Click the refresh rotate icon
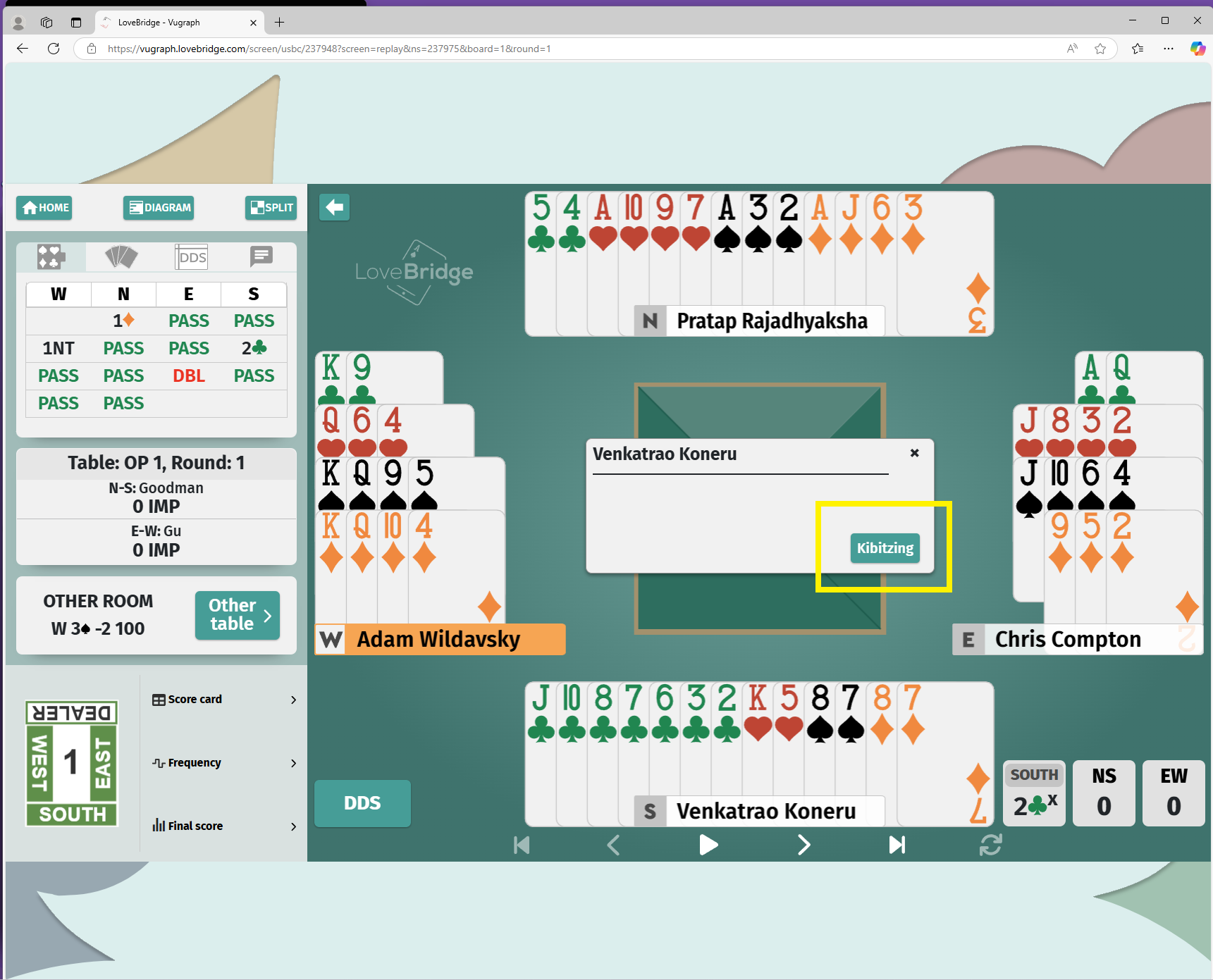 pos(990,845)
